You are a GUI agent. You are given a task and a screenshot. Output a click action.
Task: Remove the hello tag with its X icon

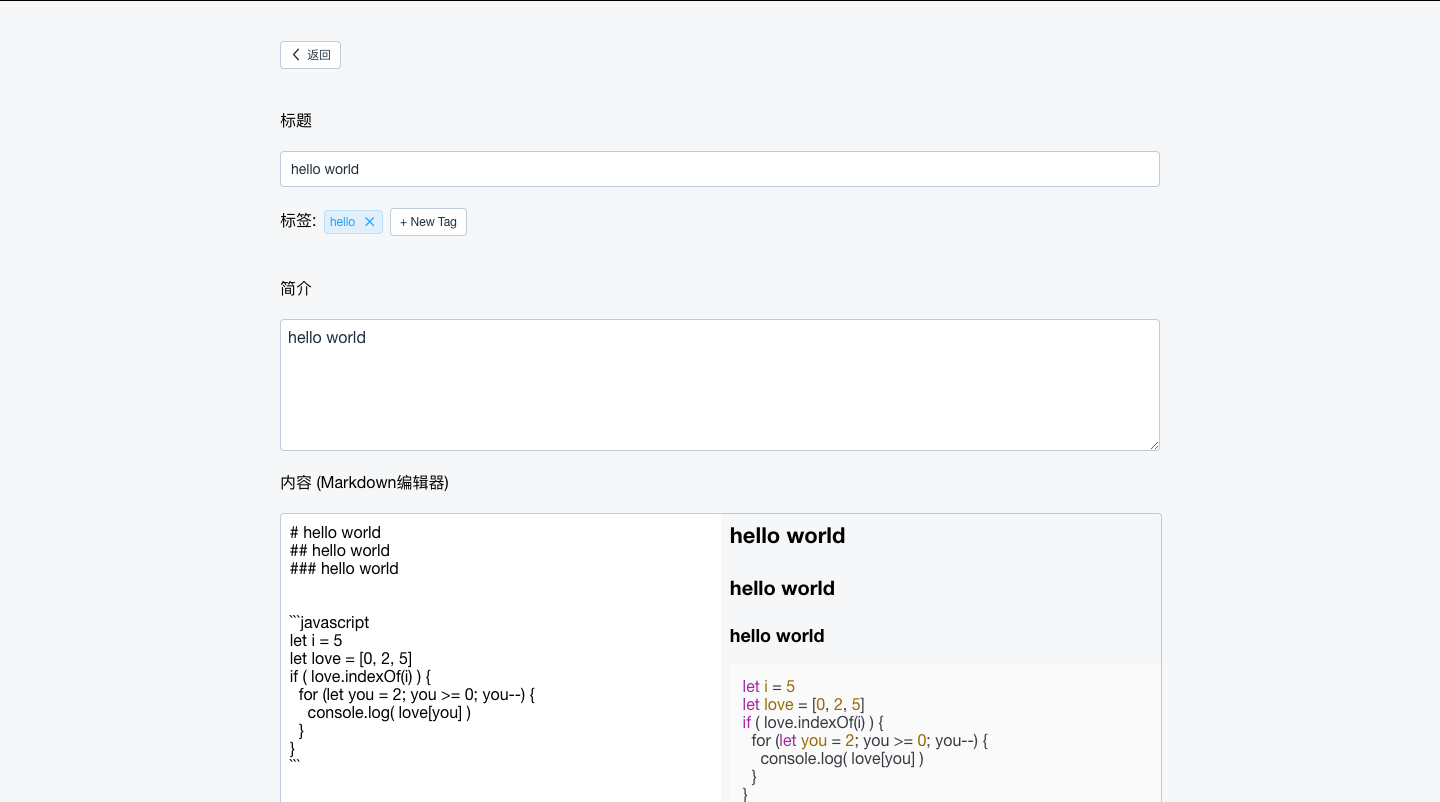coord(370,222)
